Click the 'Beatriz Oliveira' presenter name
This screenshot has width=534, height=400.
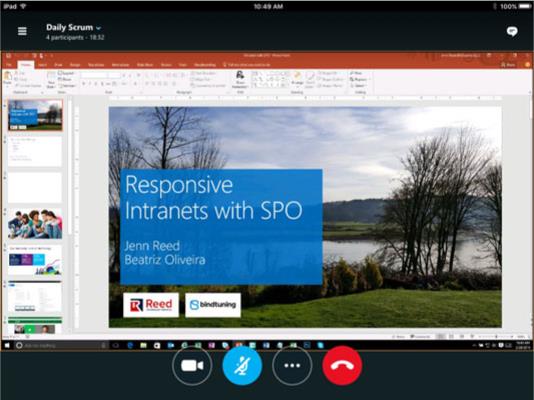tap(165, 260)
